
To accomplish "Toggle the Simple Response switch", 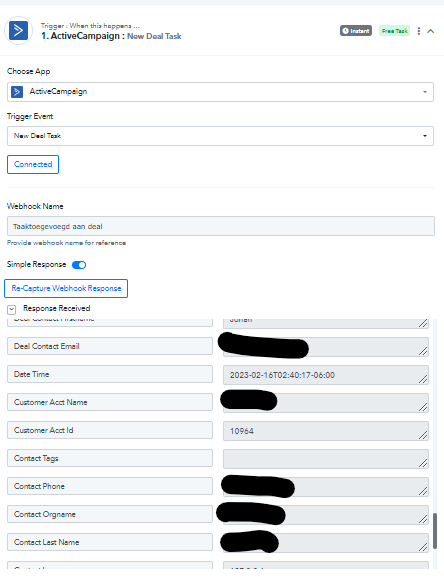I will tap(79, 265).
